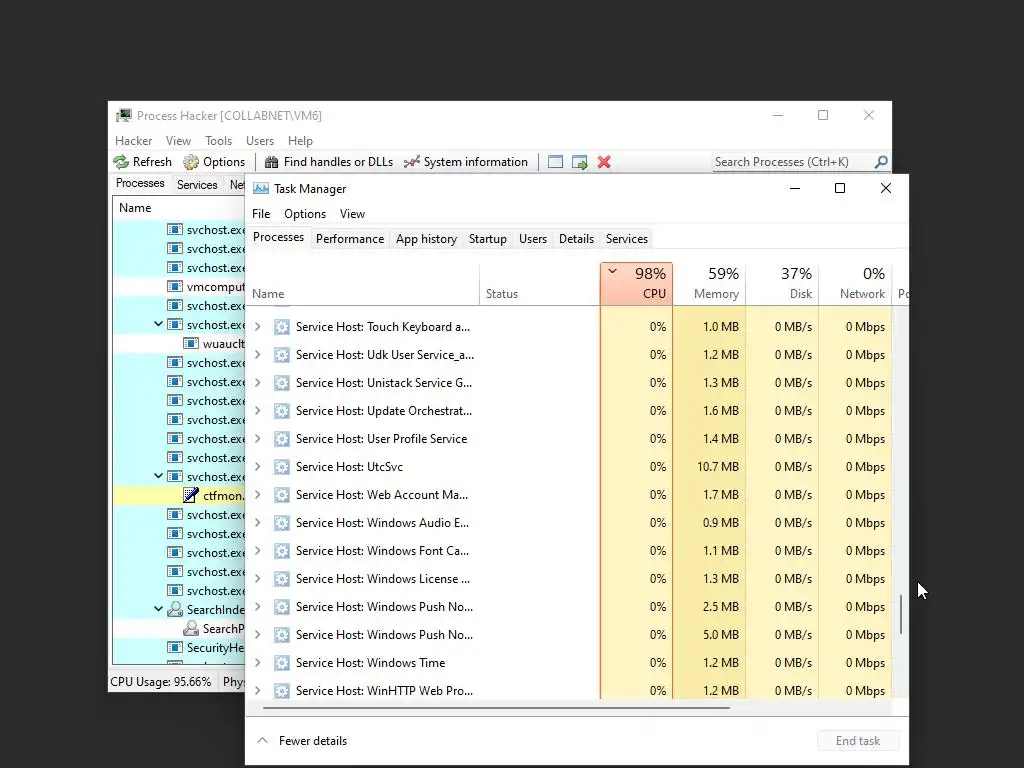Image resolution: width=1024 pixels, height=768 pixels.
Task: Click Task Manager vertical scrollbar thumb
Action: coord(901,614)
